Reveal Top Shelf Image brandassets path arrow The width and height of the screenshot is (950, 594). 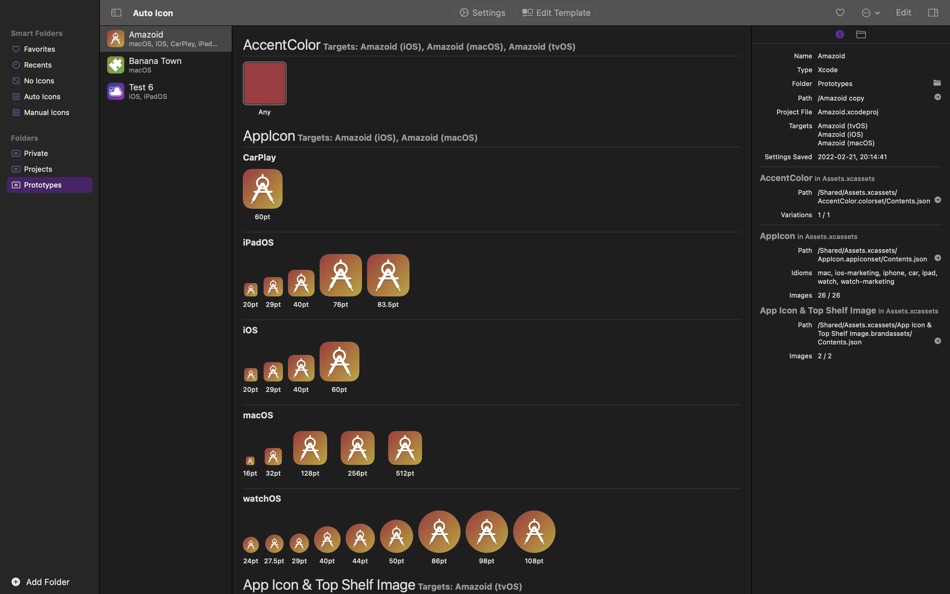pos(937,341)
